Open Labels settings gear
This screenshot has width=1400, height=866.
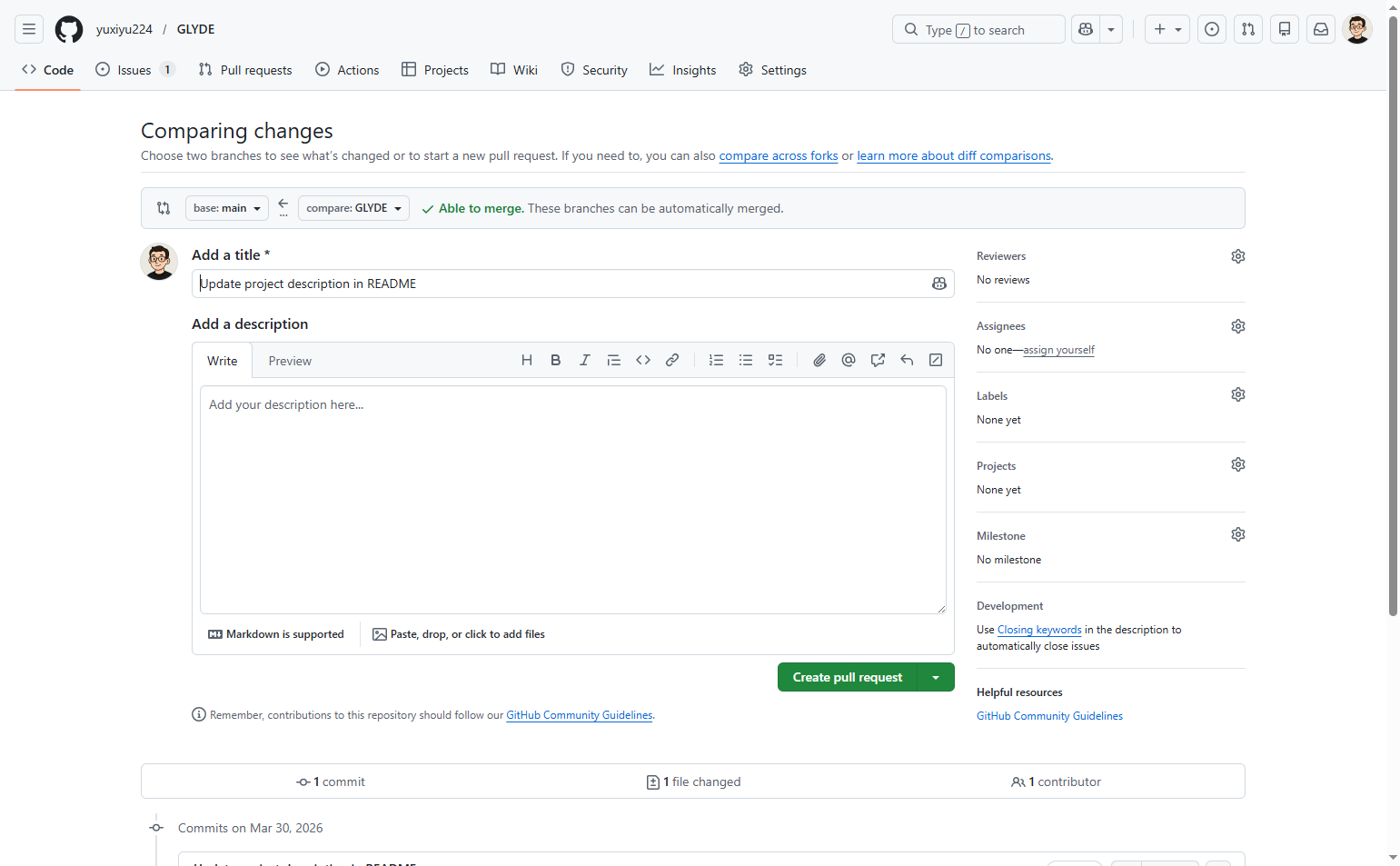1238,394
